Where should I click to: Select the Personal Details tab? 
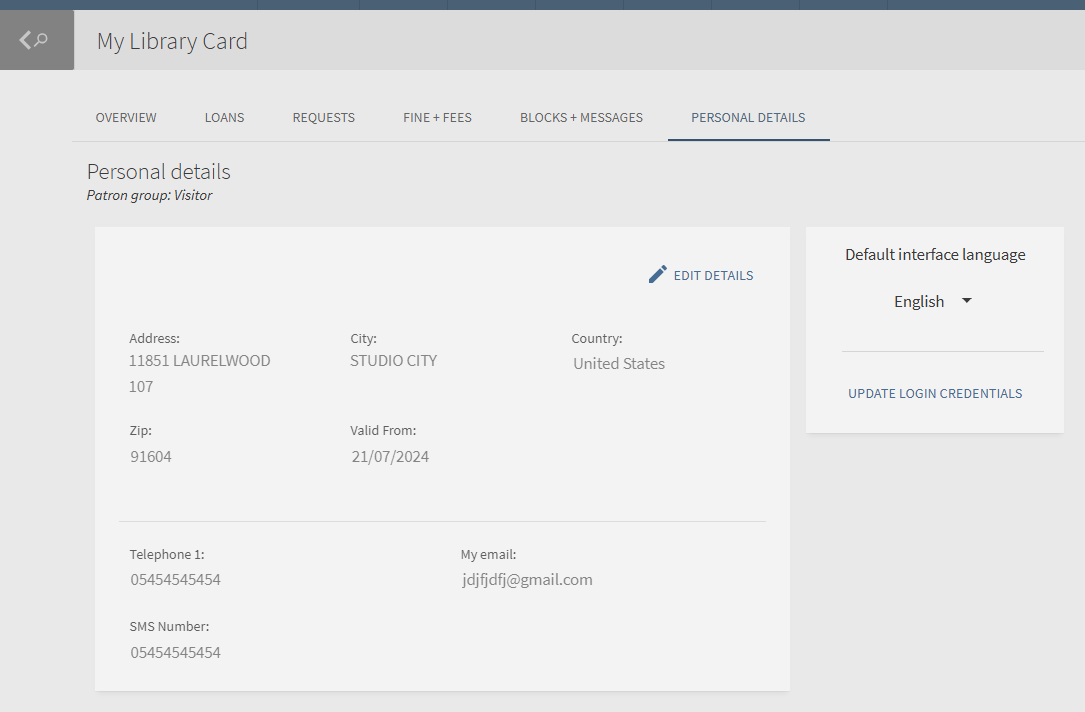748,118
